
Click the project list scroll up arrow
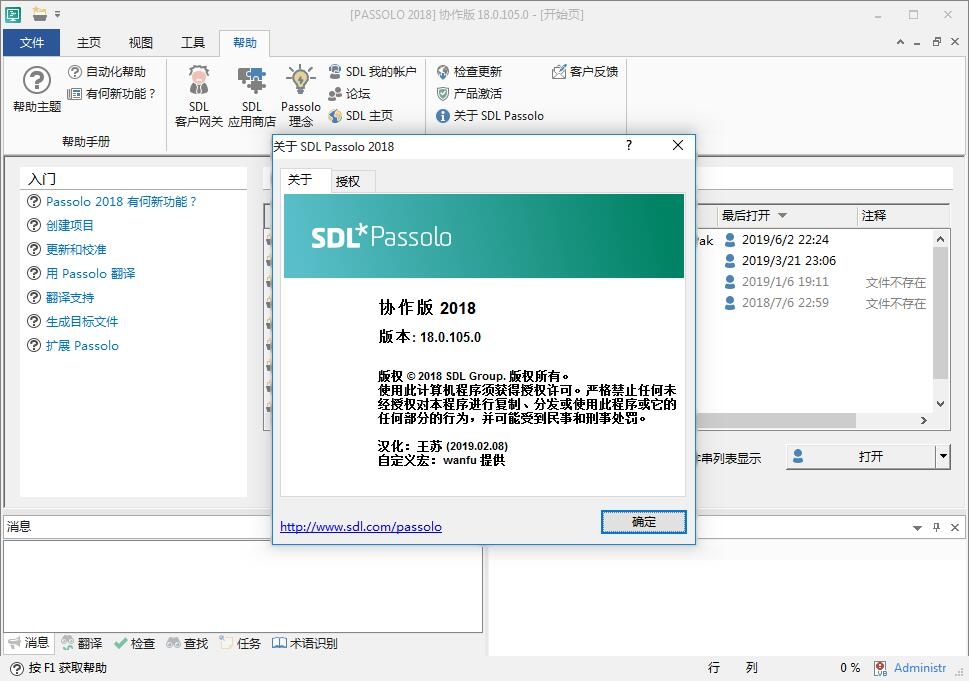click(940, 239)
